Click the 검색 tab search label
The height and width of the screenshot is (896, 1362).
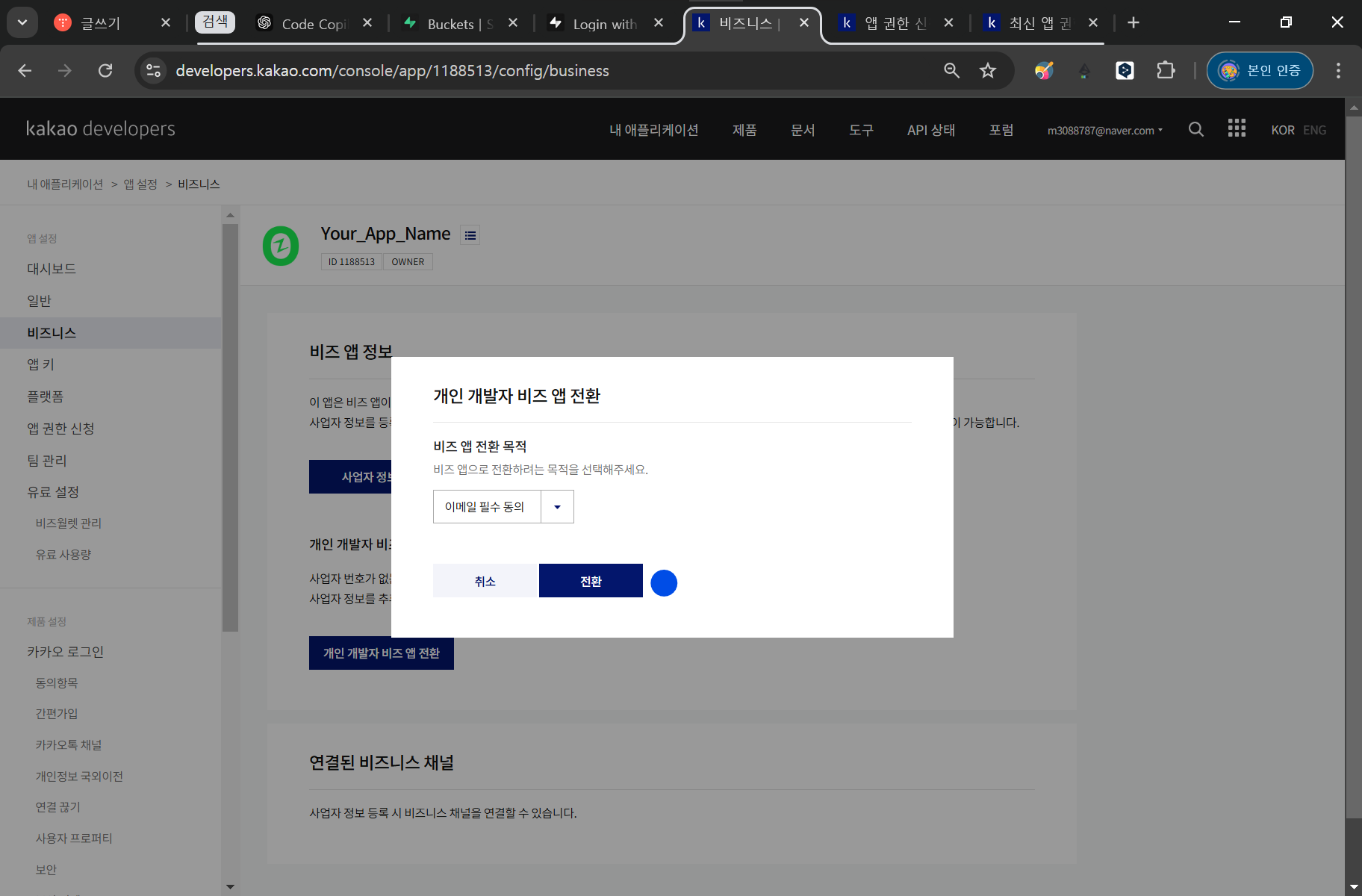(215, 22)
